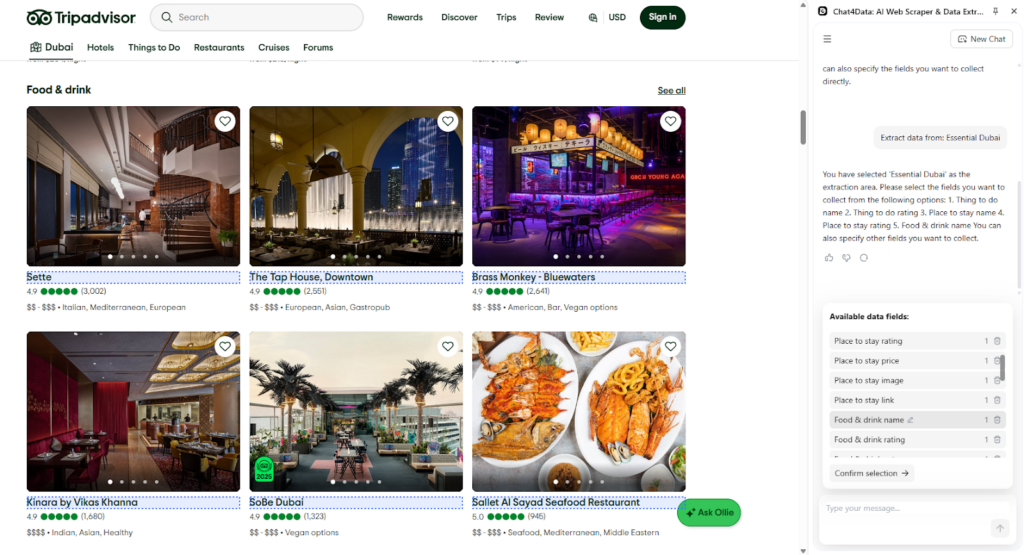Click the Sette 4.9 rating bubbles

[59, 291]
